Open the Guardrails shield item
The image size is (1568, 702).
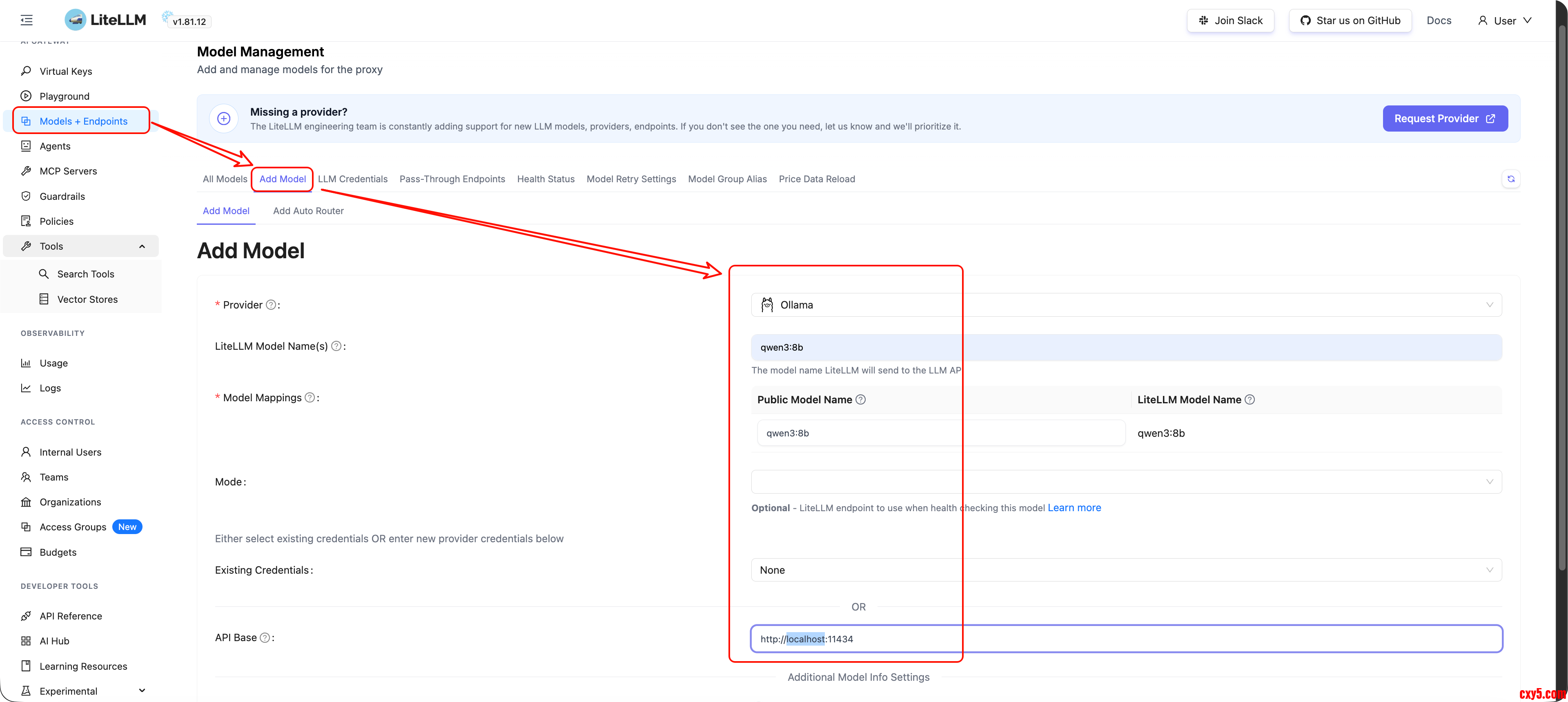(x=62, y=196)
